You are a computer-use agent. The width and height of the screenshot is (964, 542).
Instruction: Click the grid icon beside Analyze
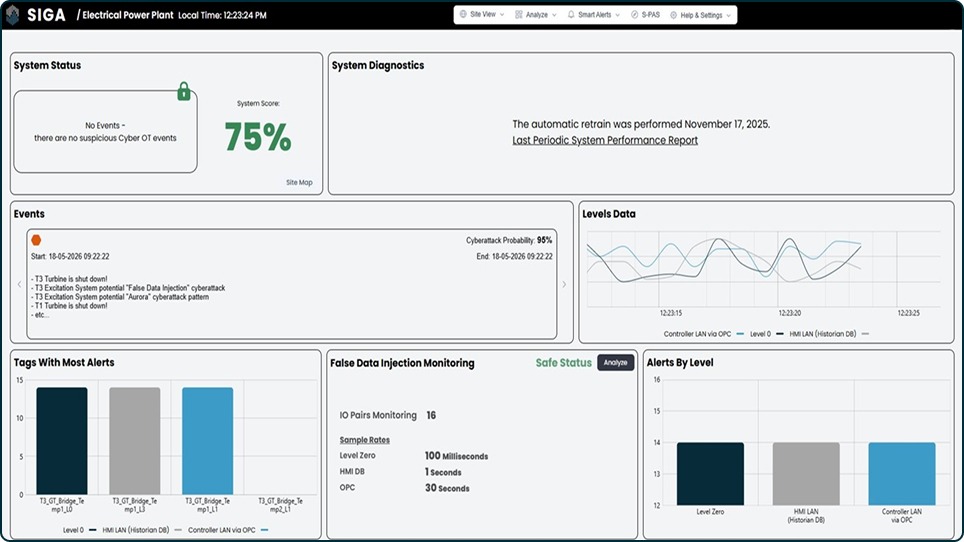(519, 15)
